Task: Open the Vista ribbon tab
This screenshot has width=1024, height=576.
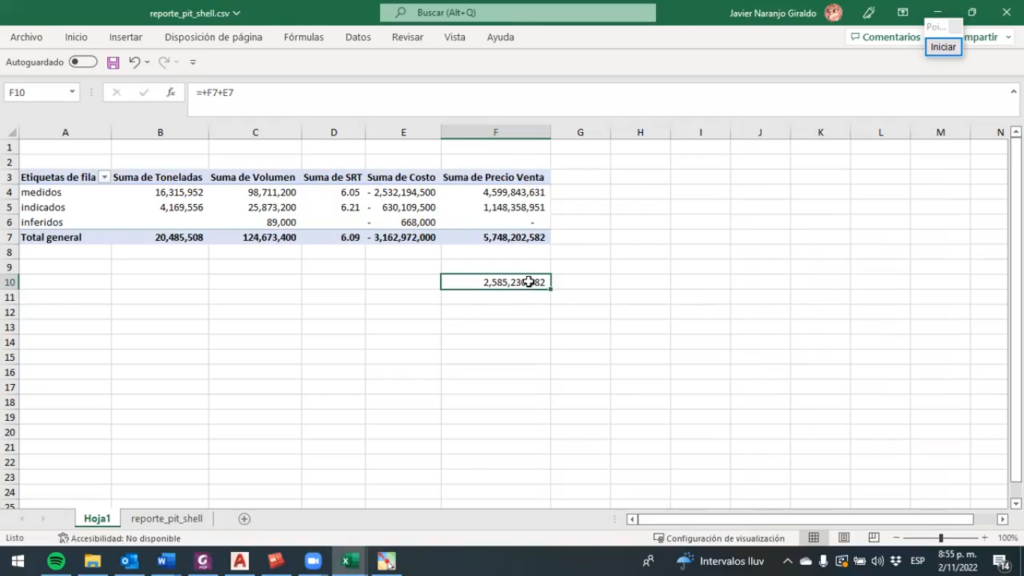Action: [455, 37]
